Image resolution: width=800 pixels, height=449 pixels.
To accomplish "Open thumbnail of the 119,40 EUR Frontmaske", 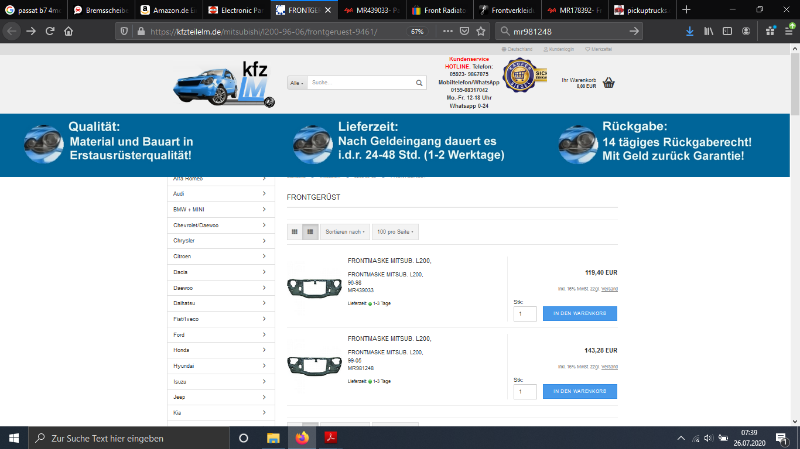I will [x=314, y=288].
